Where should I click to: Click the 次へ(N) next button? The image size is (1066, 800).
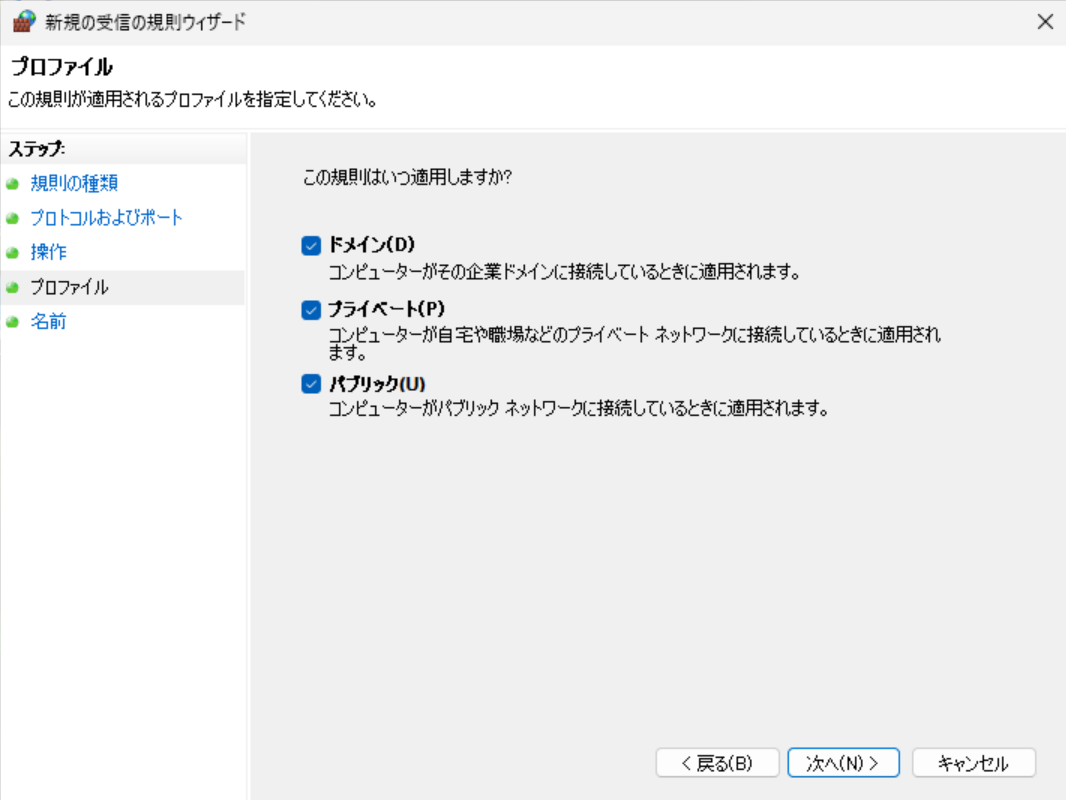[843, 763]
